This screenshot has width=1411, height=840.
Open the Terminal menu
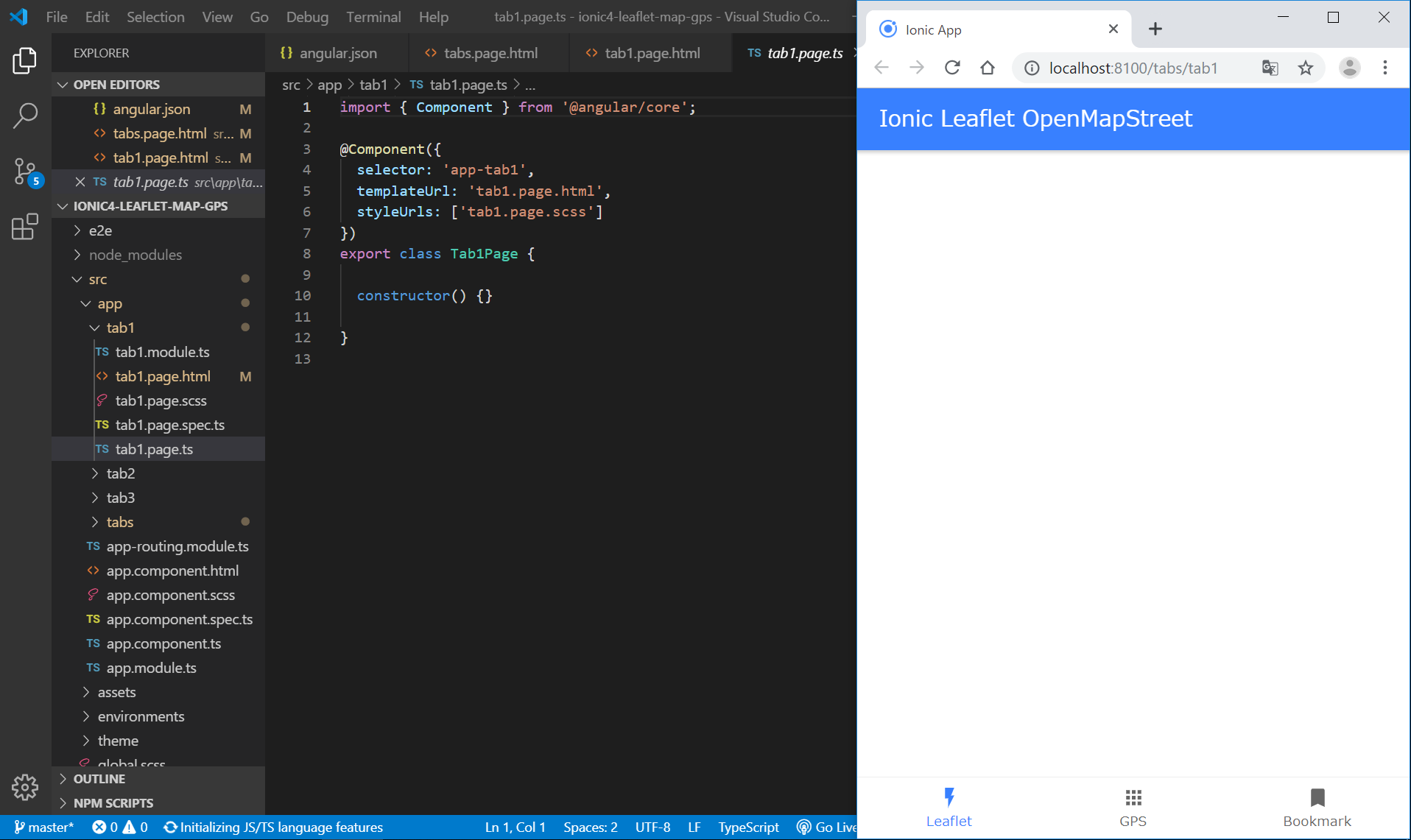click(x=373, y=17)
